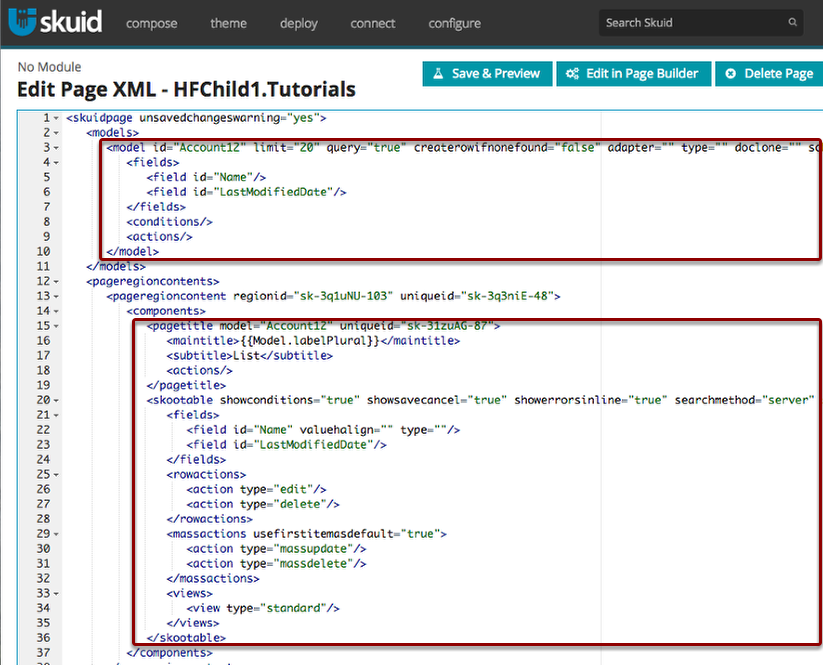Click massactions usefirstitemasdefault on line 29
The image size is (823, 665).
pos(307,534)
